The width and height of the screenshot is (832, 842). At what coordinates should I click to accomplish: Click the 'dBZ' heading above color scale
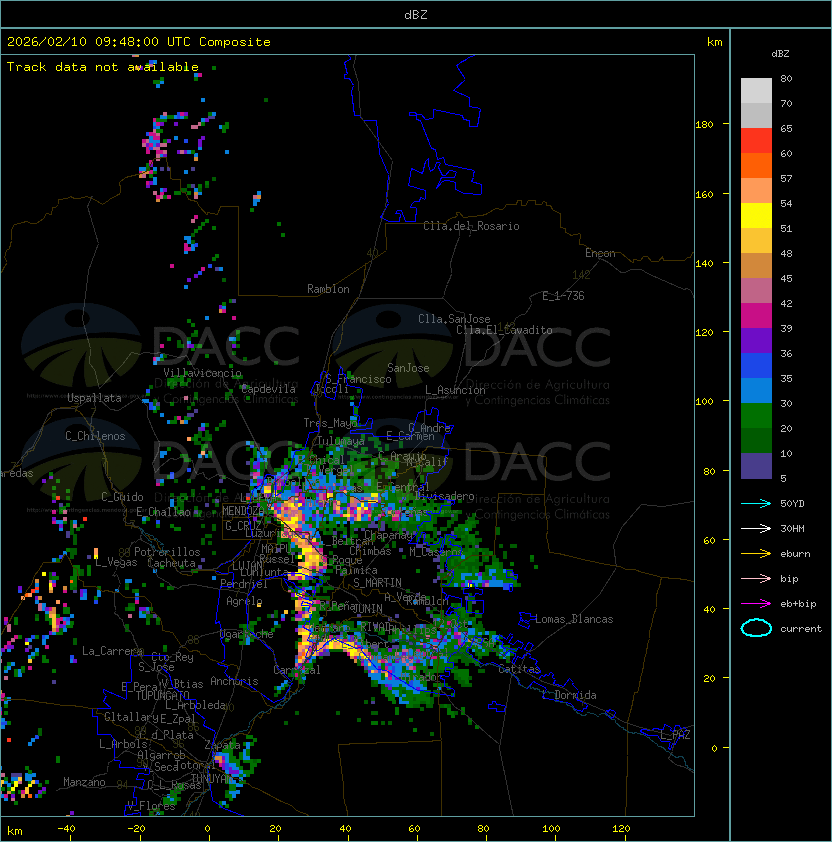(x=780, y=54)
